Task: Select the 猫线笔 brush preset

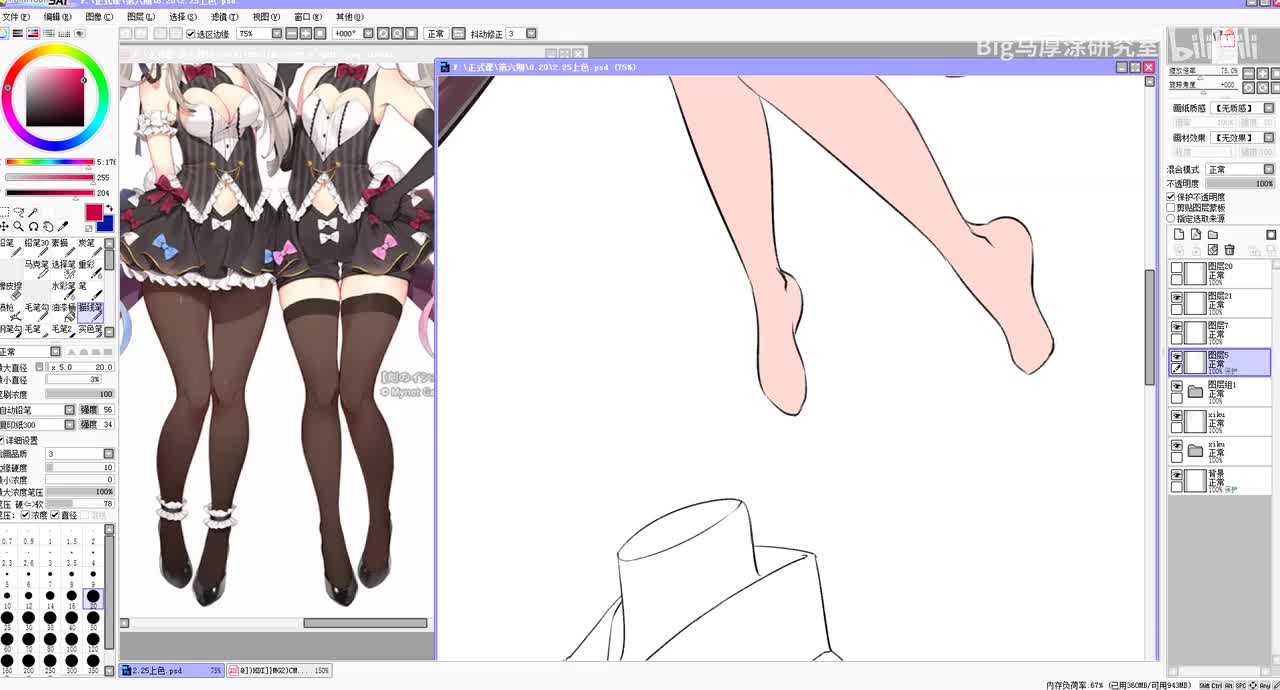Action: coord(90,313)
